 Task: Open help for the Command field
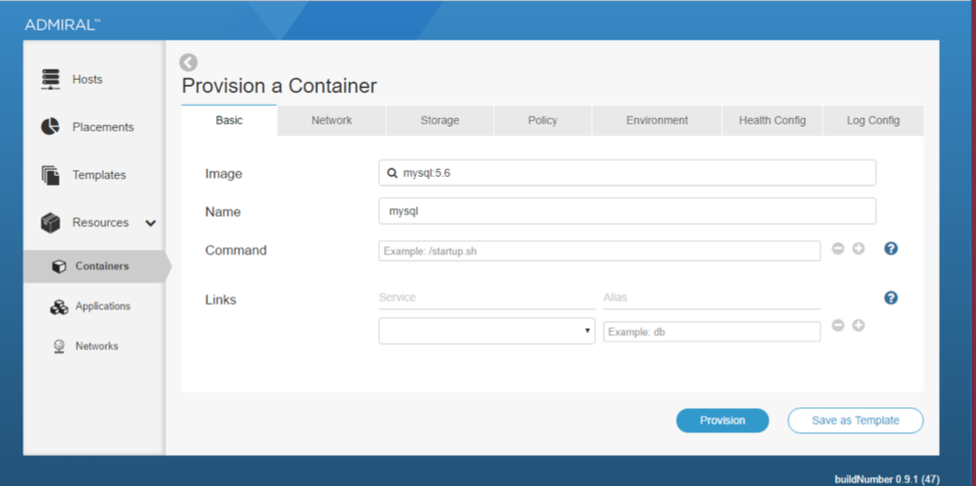[x=891, y=249]
